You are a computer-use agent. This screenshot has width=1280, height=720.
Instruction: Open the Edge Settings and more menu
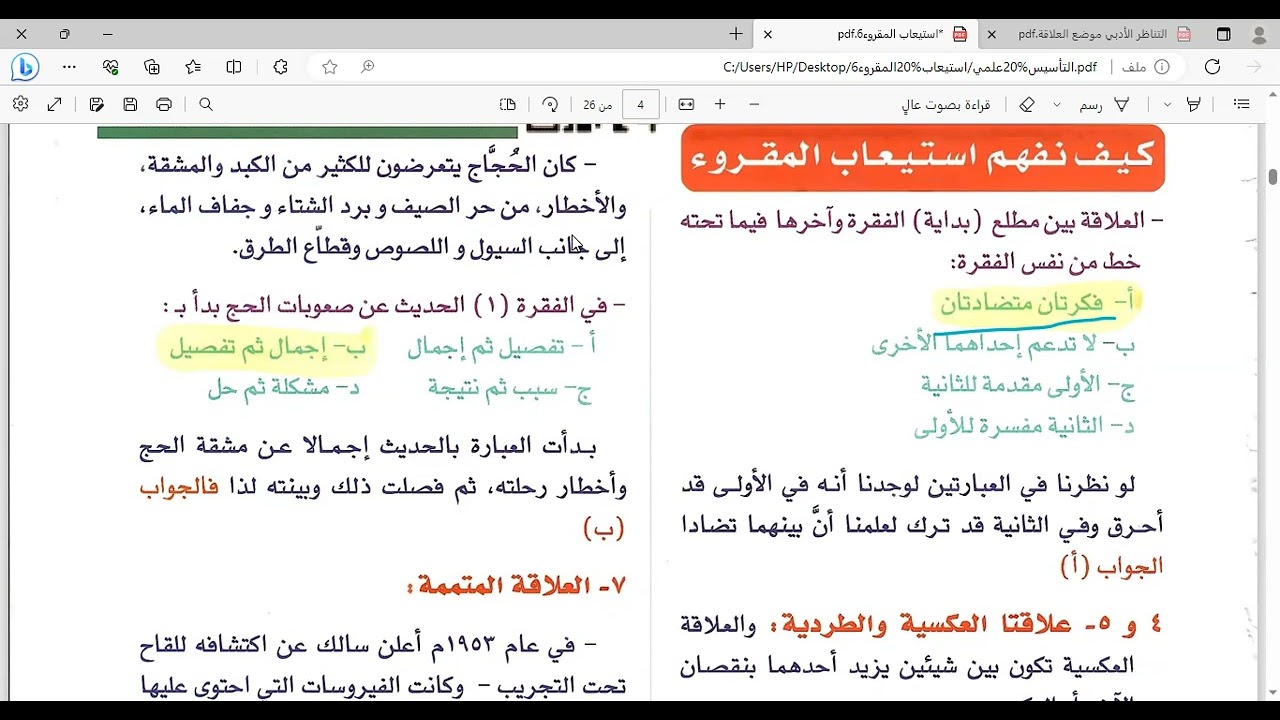[69, 67]
